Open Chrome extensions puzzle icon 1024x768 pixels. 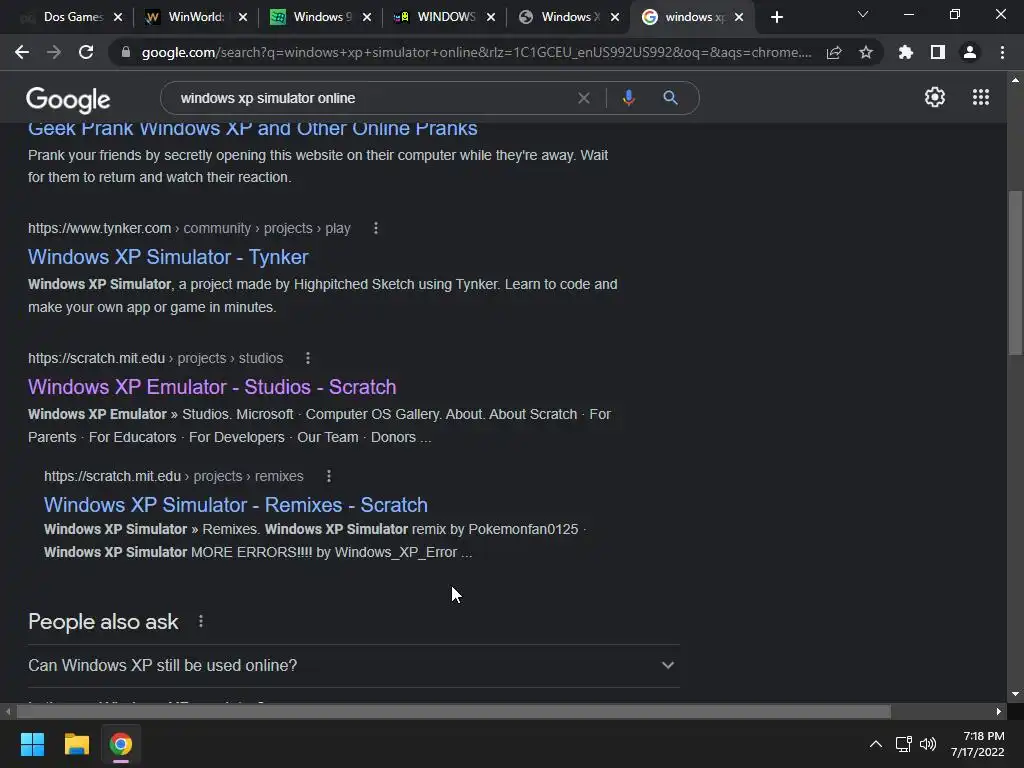pos(906,52)
